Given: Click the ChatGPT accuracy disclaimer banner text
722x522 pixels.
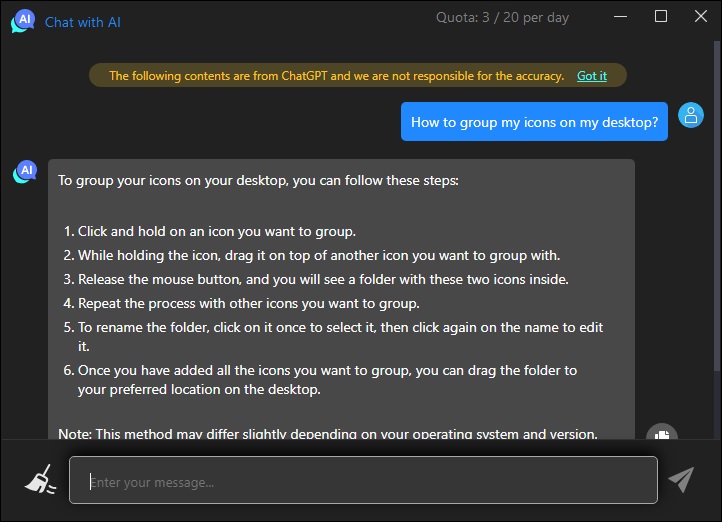Looking at the screenshot, I should pyautogui.click(x=337, y=76).
